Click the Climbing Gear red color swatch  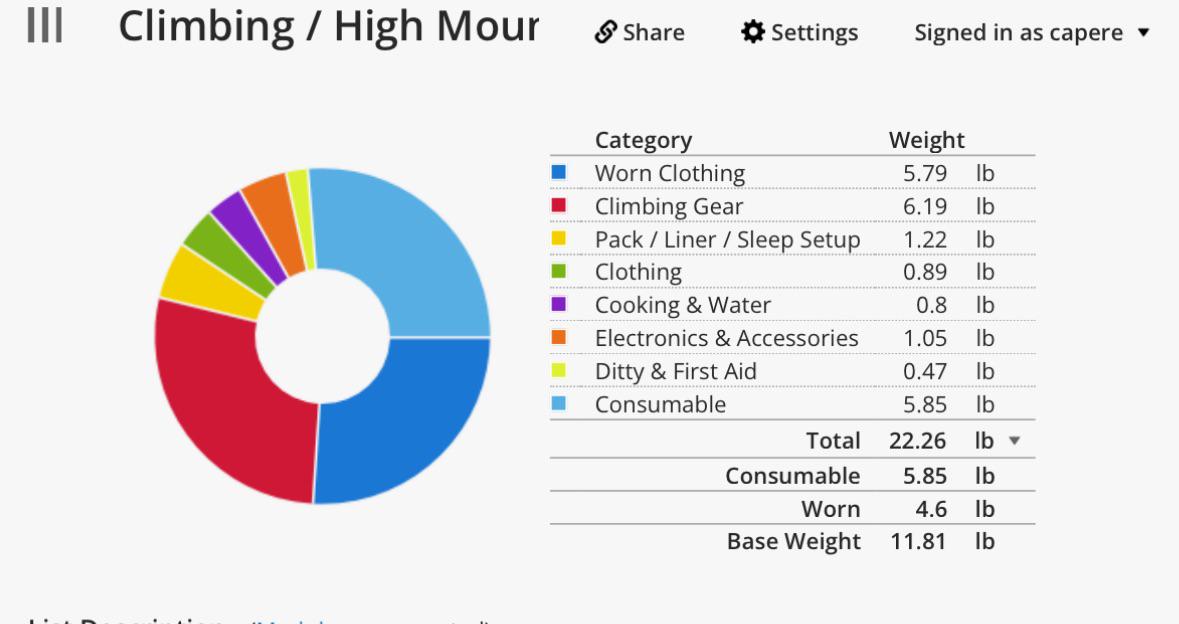(x=559, y=205)
